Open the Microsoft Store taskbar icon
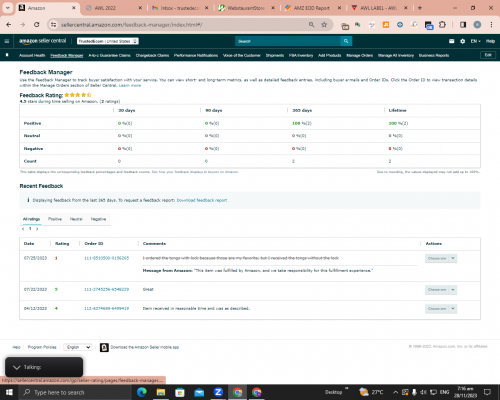 tap(180, 392)
